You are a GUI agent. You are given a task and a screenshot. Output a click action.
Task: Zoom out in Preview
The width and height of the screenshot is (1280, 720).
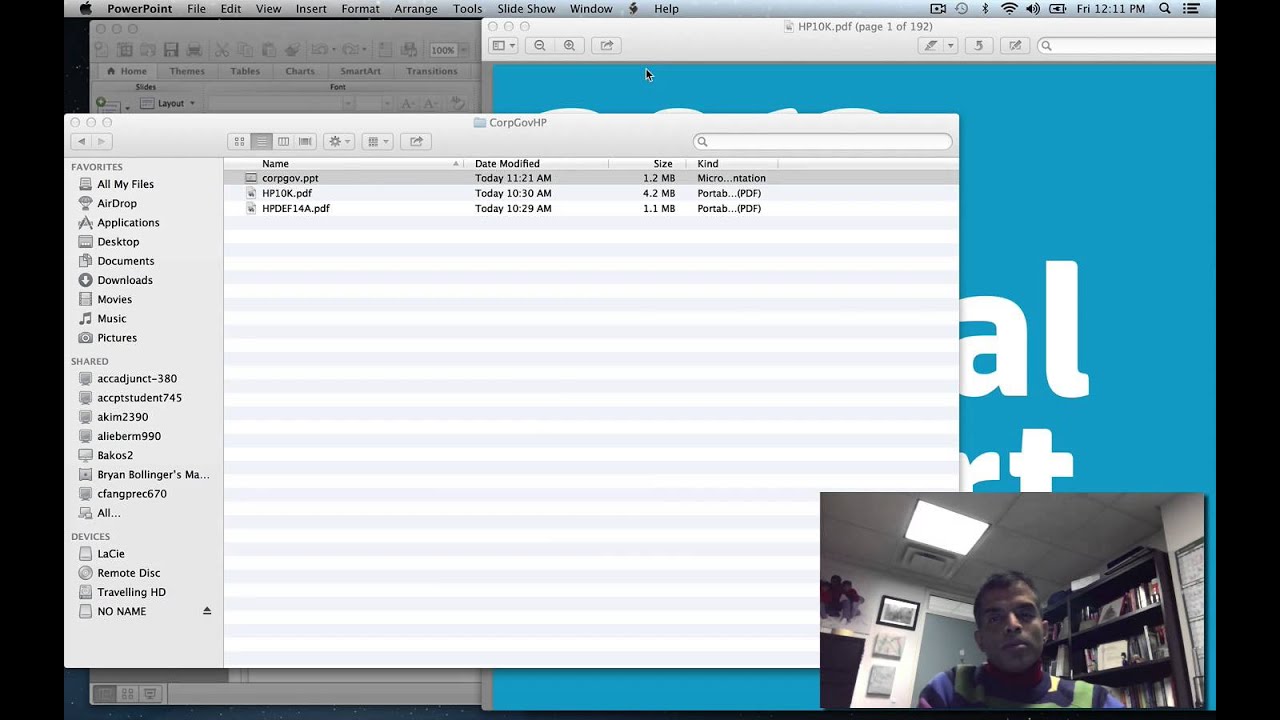click(540, 45)
